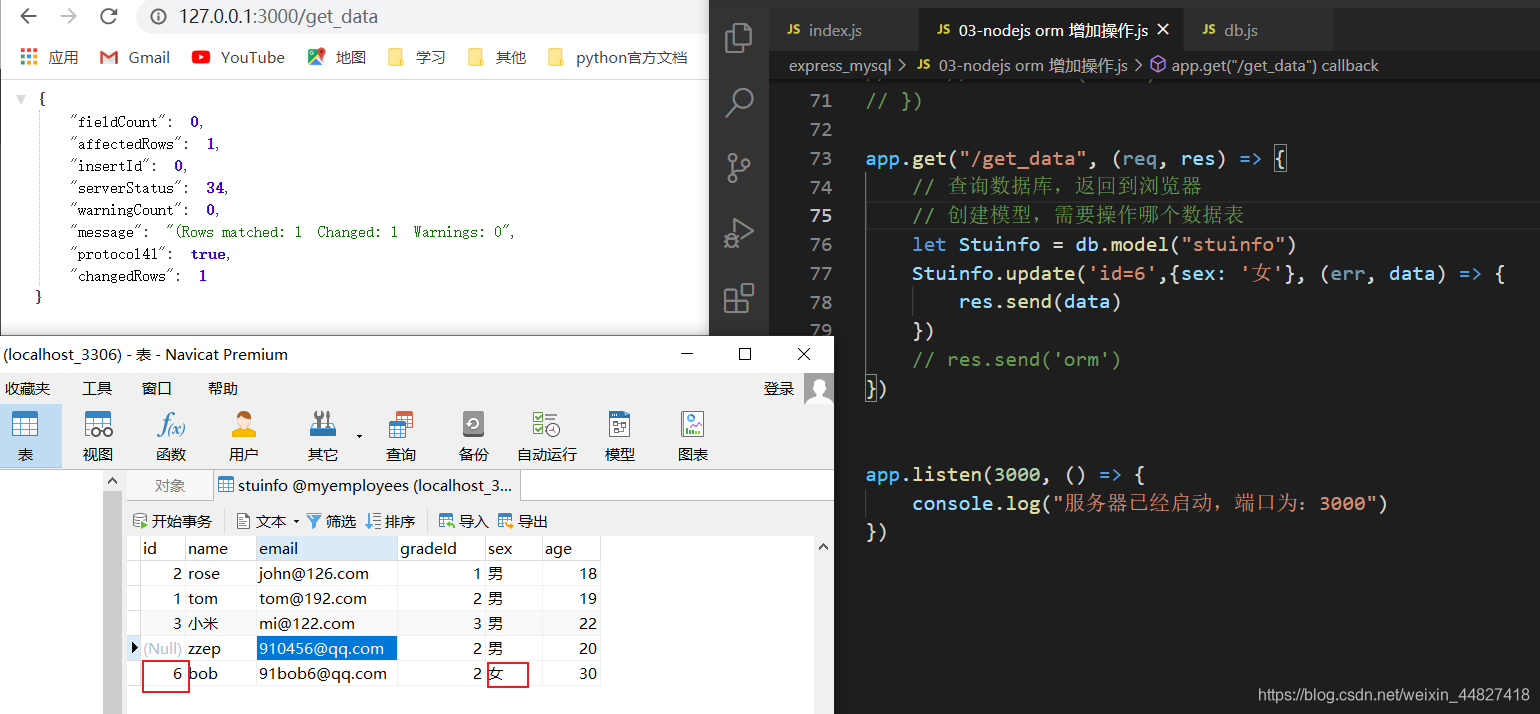1540x714 pixels.
Task: Click the browser back arrow
Action: [x=28, y=17]
